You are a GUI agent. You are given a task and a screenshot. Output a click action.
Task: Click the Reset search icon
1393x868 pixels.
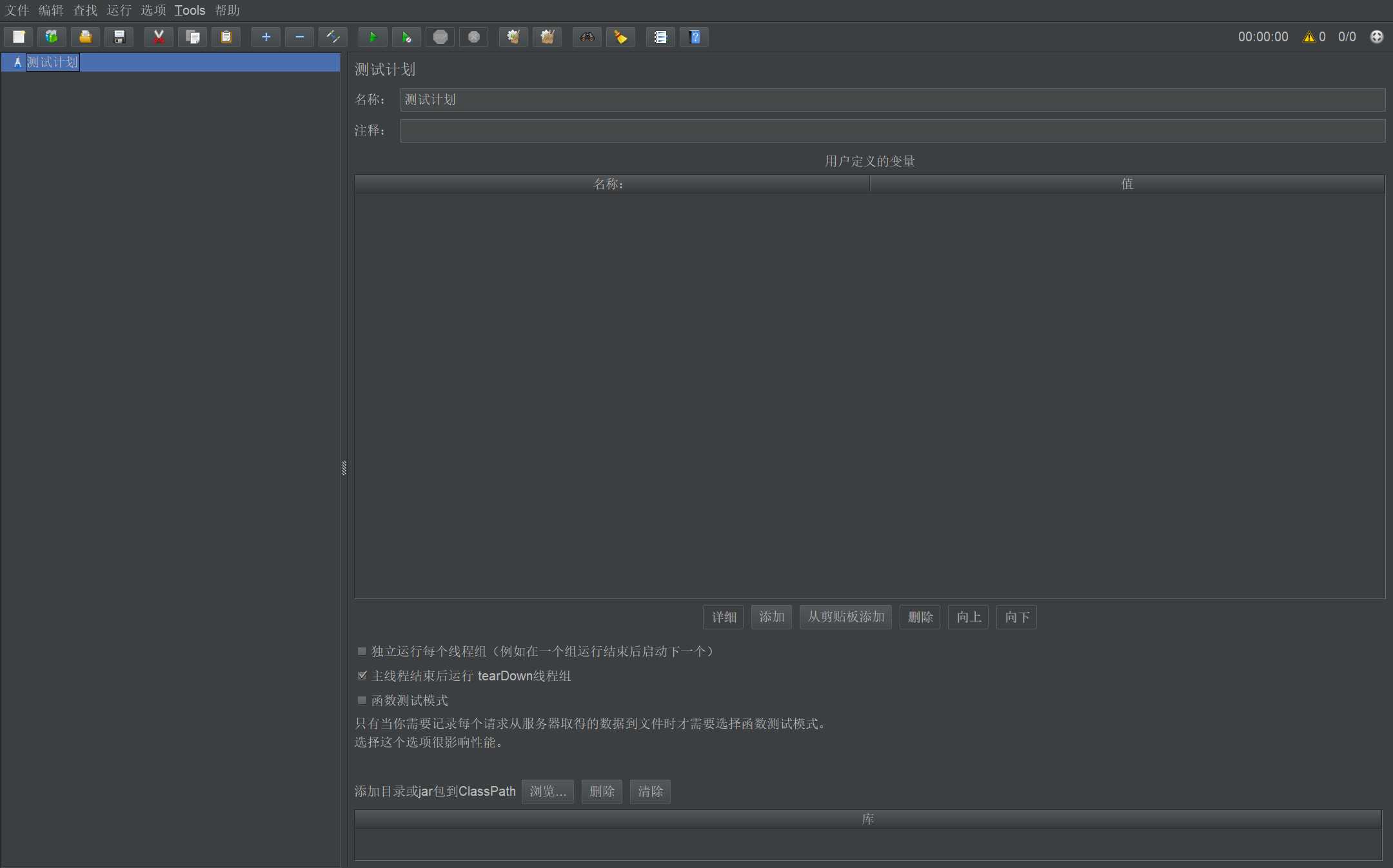(x=620, y=37)
